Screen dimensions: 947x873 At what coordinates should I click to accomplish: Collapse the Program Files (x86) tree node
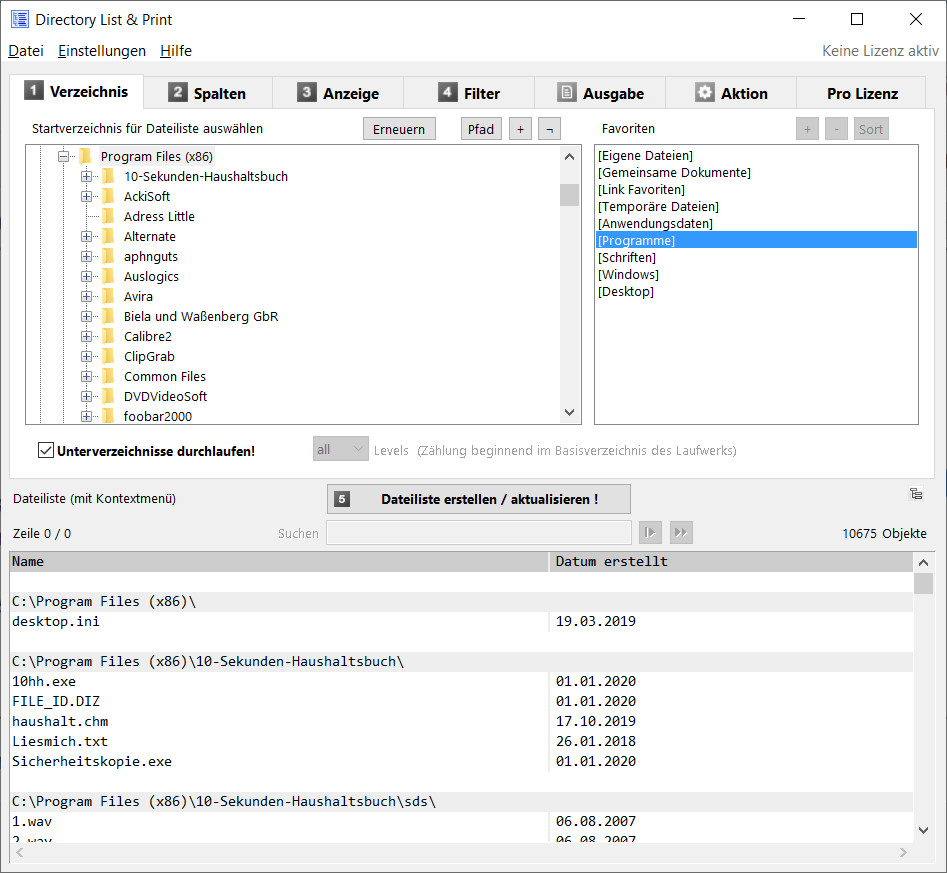pos(64,157)
